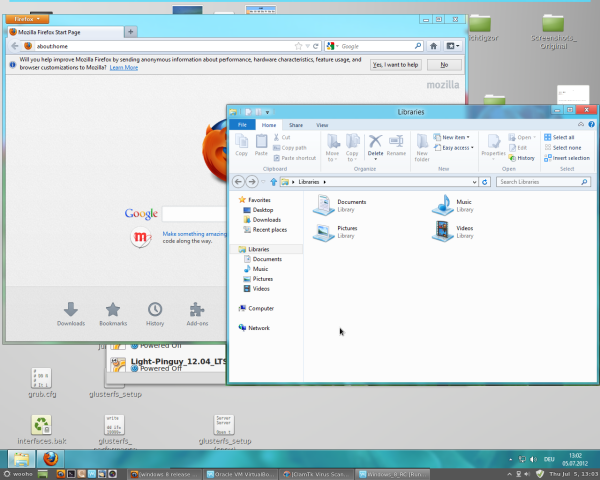Click Paste shortcut in the ribbon
Image resolution: width=600 pixels, height=480 pixels.
pos(295,158)
